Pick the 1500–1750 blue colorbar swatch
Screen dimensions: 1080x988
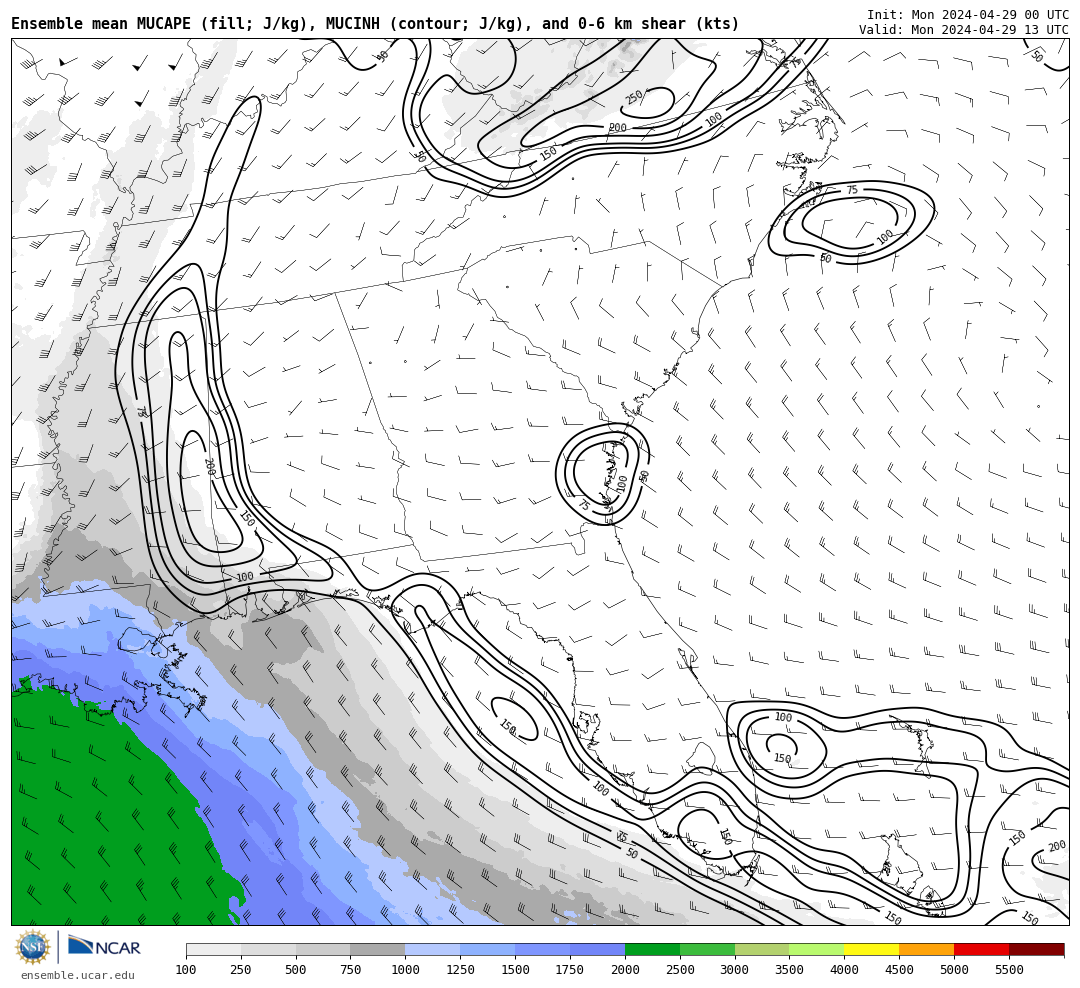pos(542,949)
